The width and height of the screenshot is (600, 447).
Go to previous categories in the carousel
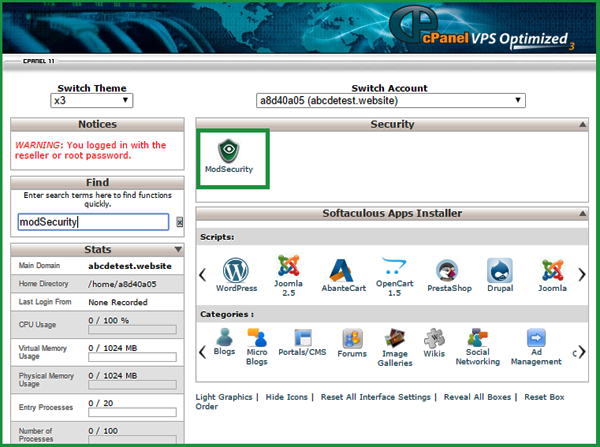203,352
